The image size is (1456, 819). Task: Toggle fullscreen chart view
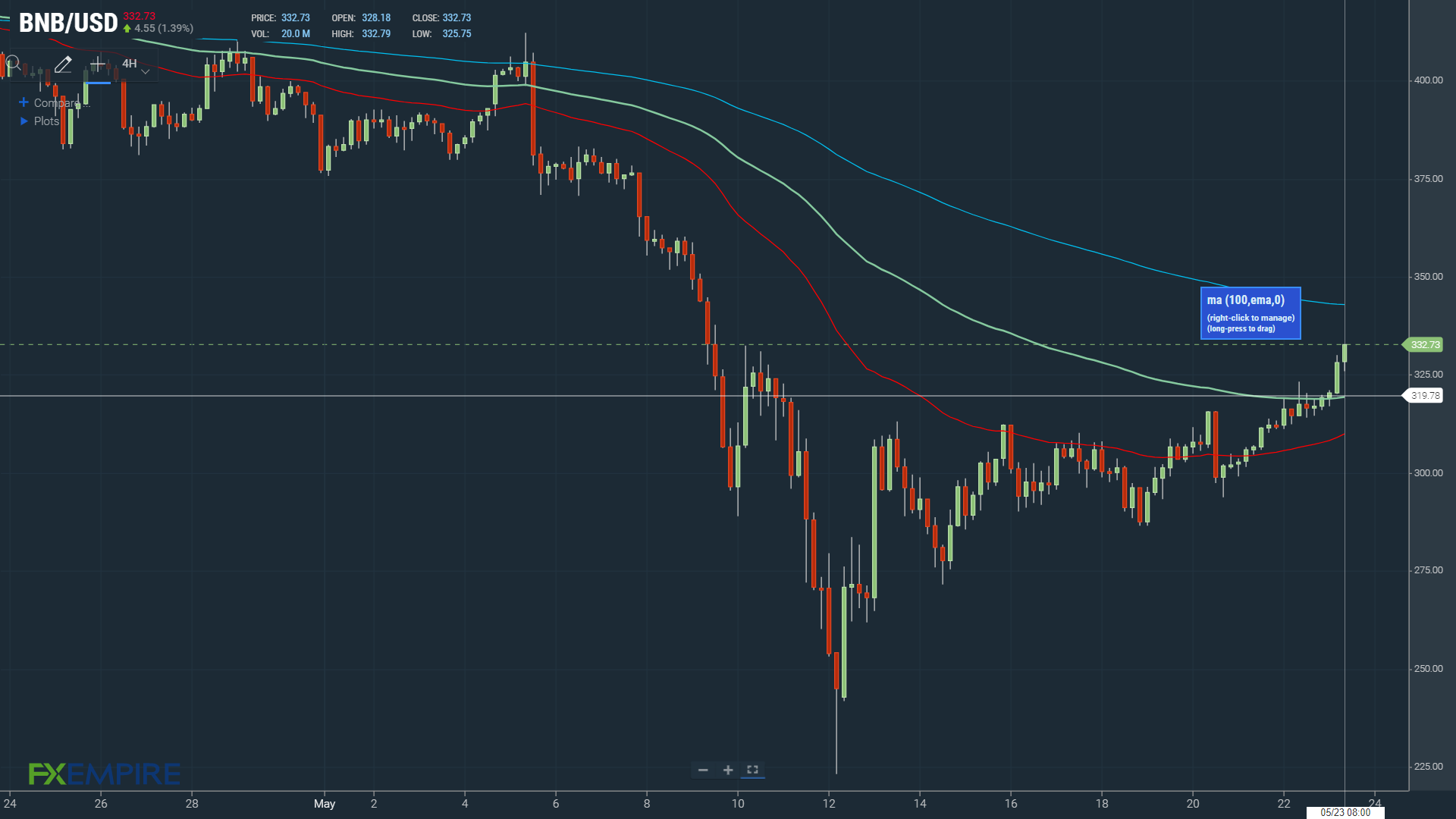click(x=752, y=770)
